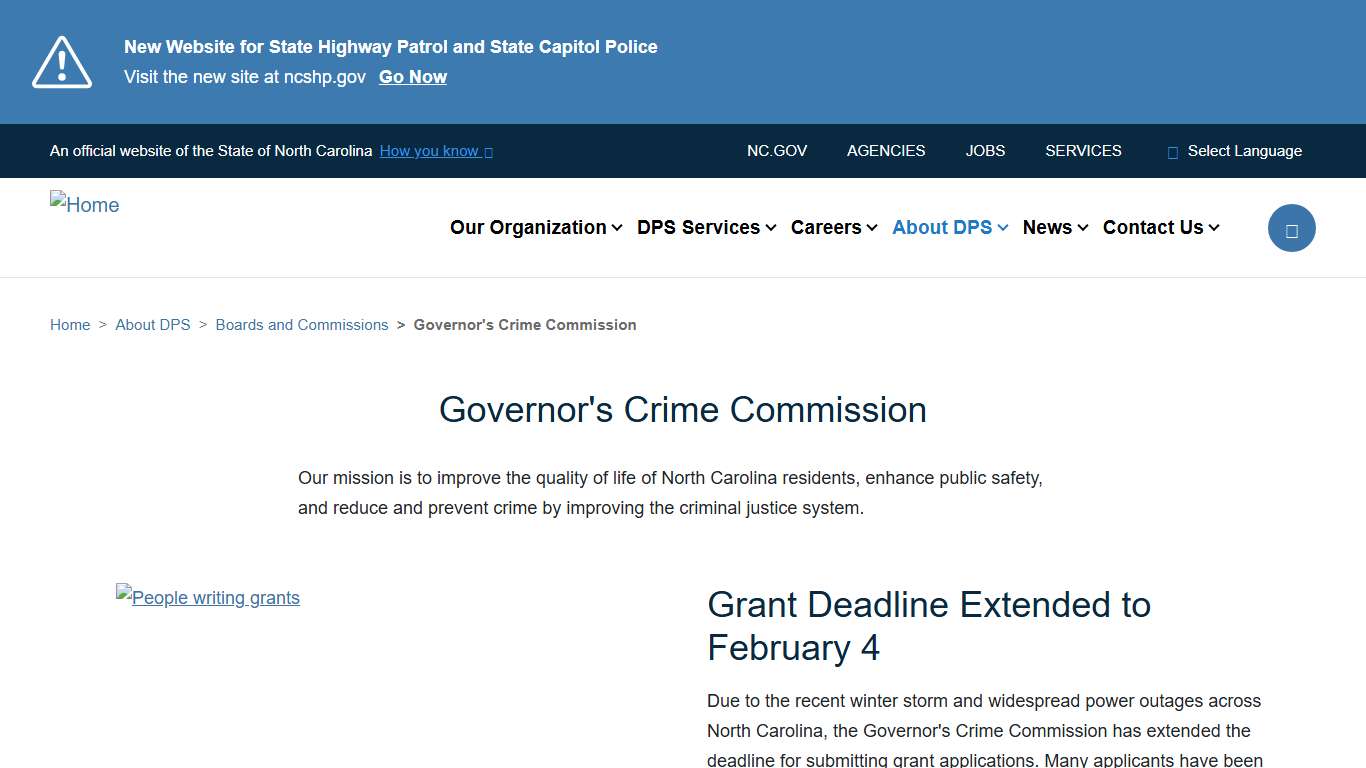This screenshot has width=1366, height=768.
Task: Click the Home logo image
Action: point(84,204)
